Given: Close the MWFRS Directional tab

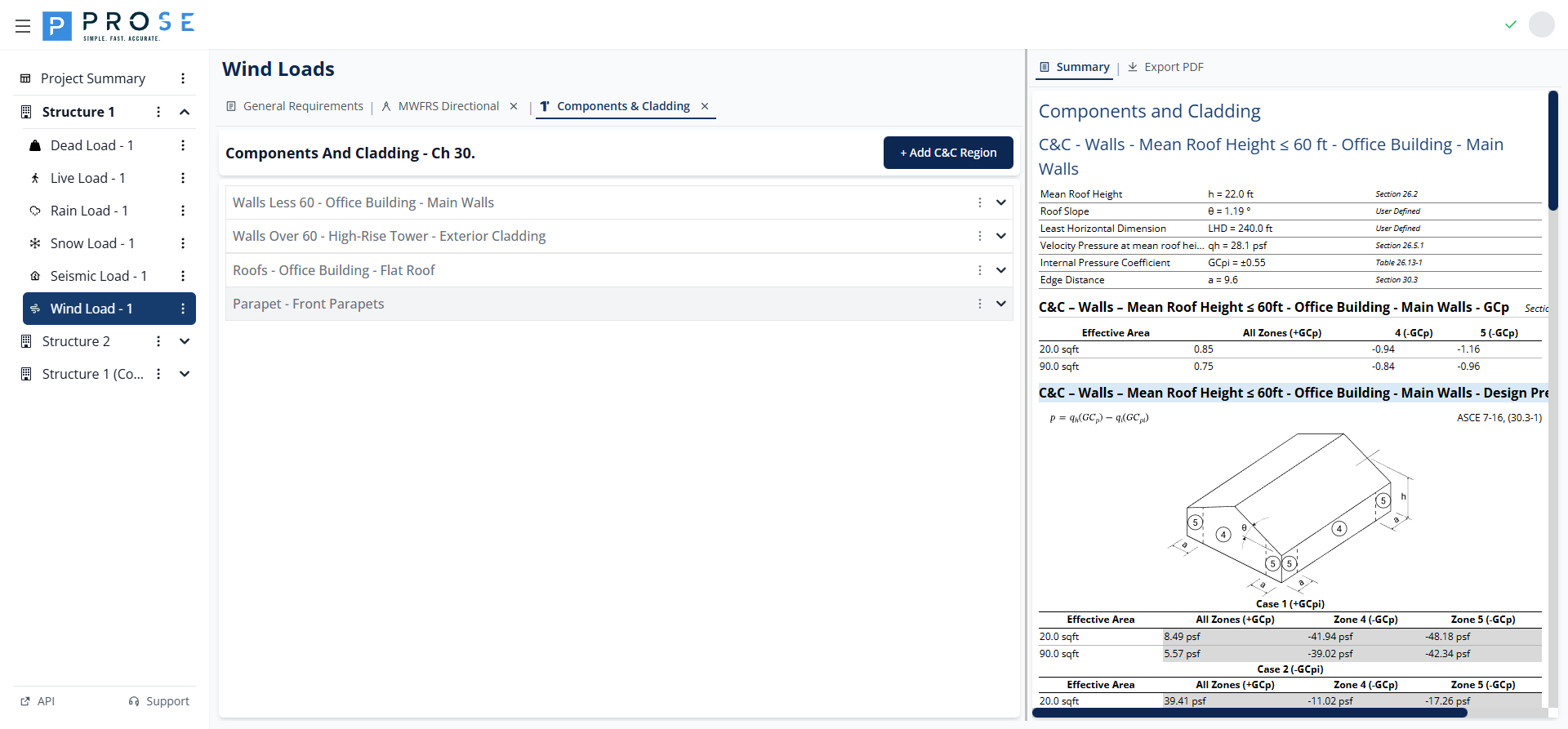Looking at the screenshot, I should [x=514, y=106].
